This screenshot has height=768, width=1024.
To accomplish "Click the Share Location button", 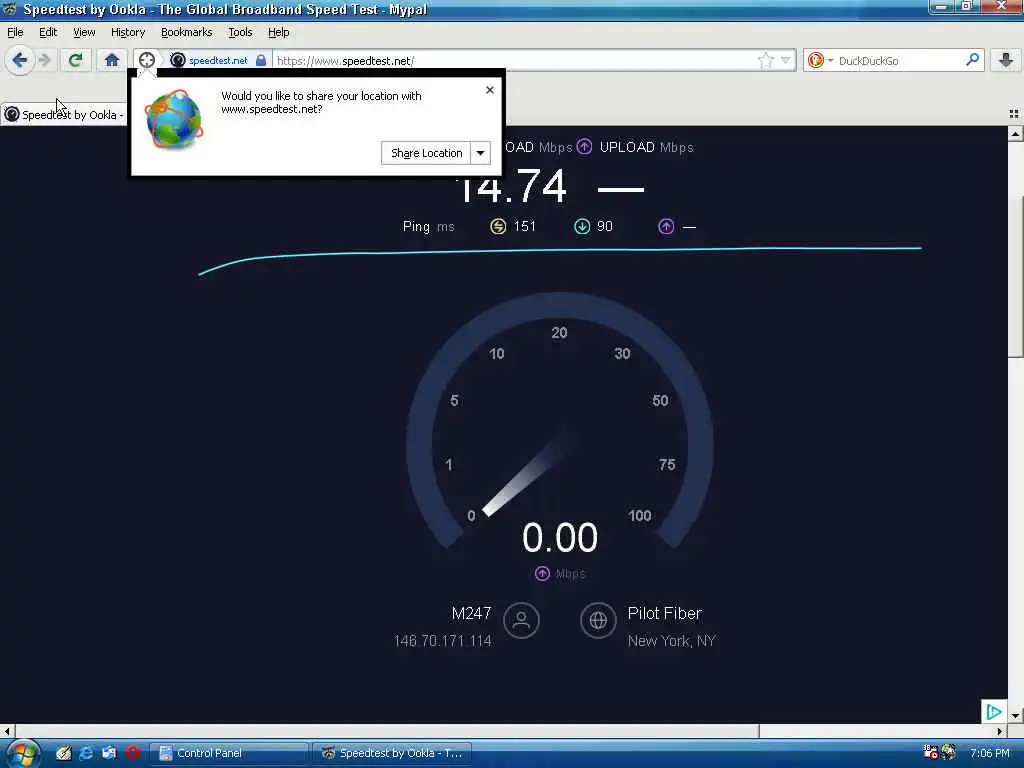I will (426, 153).
